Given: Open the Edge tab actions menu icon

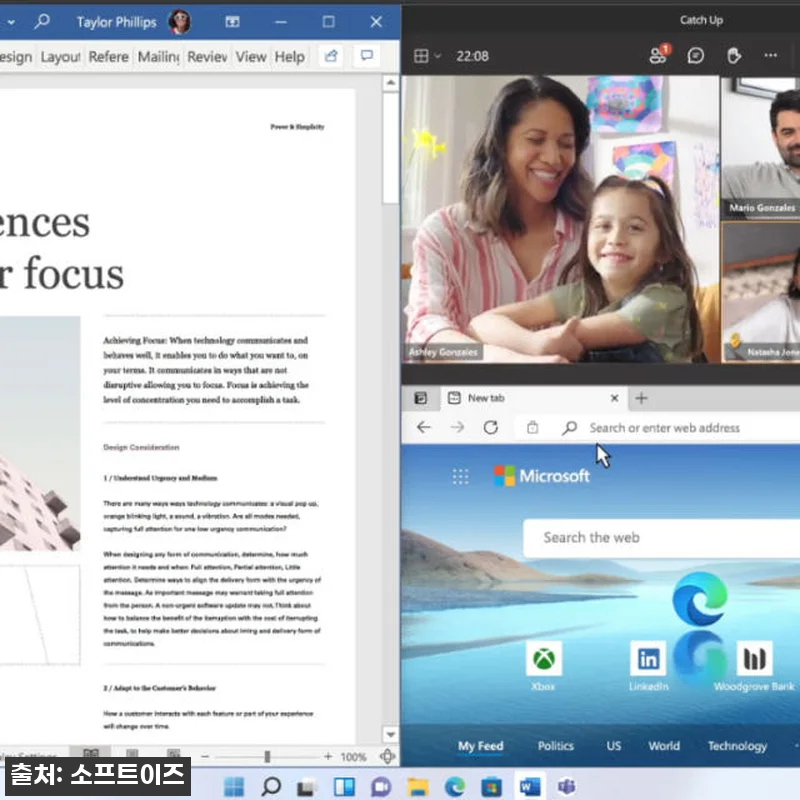Looking at the screenshot, I should [420, 398].
